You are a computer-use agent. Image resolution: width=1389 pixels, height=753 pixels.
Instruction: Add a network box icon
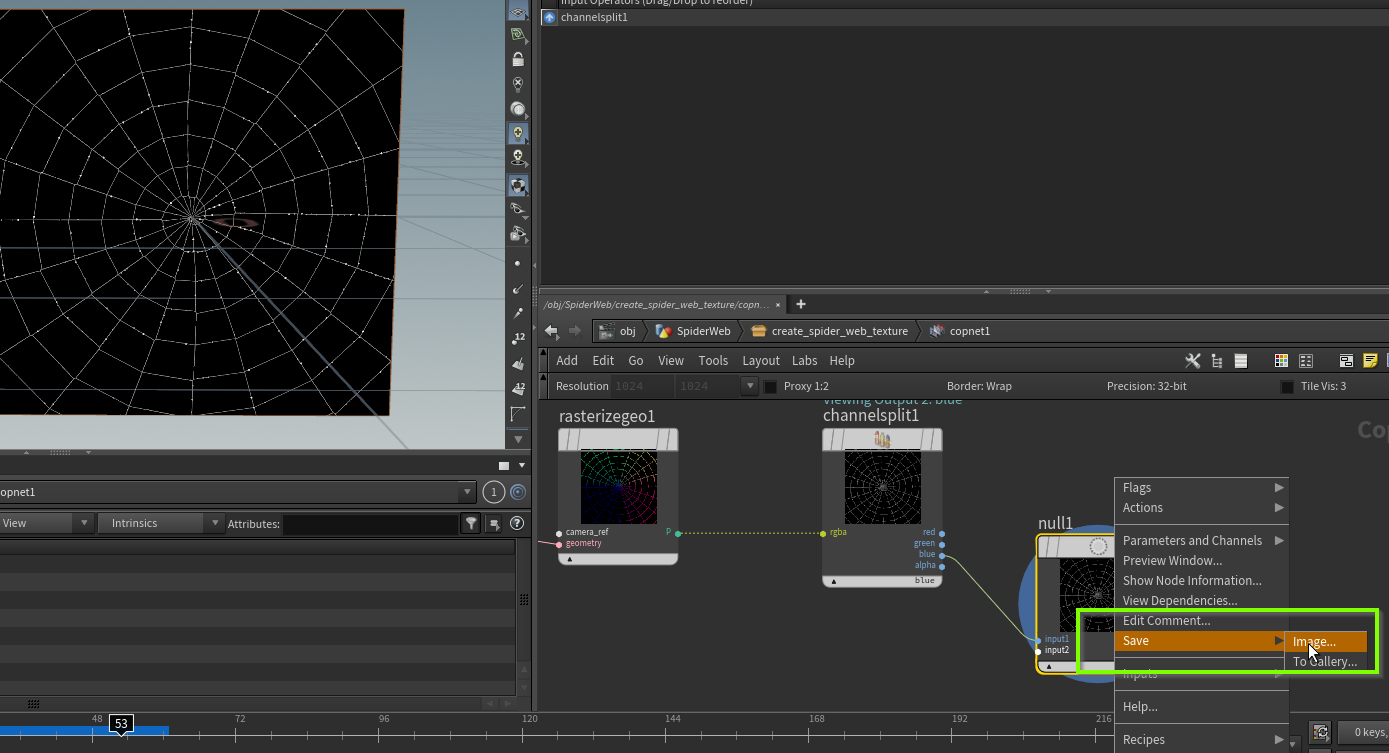click(x=1346, y=361)
